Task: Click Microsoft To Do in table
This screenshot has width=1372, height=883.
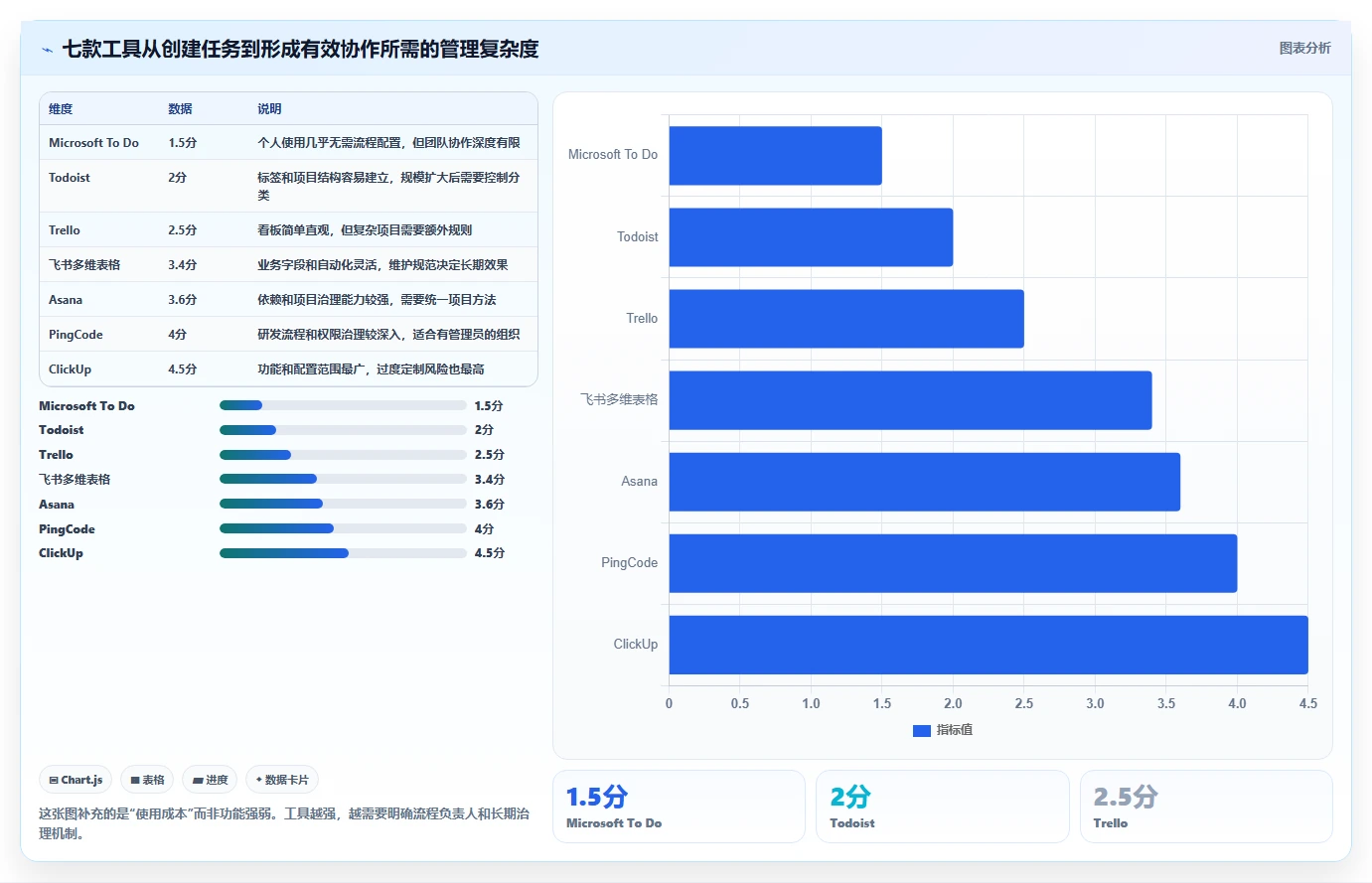Action: [93, 143]
